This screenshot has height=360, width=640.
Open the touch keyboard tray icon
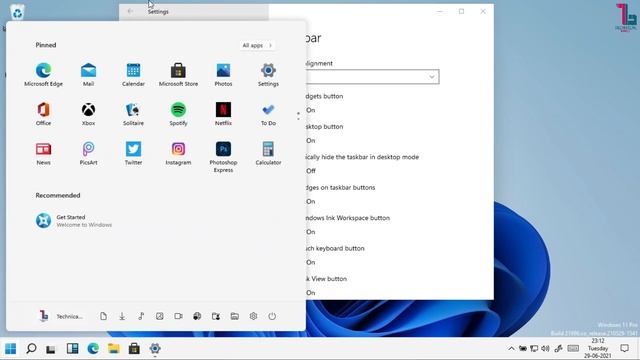[x=573, y=349]
